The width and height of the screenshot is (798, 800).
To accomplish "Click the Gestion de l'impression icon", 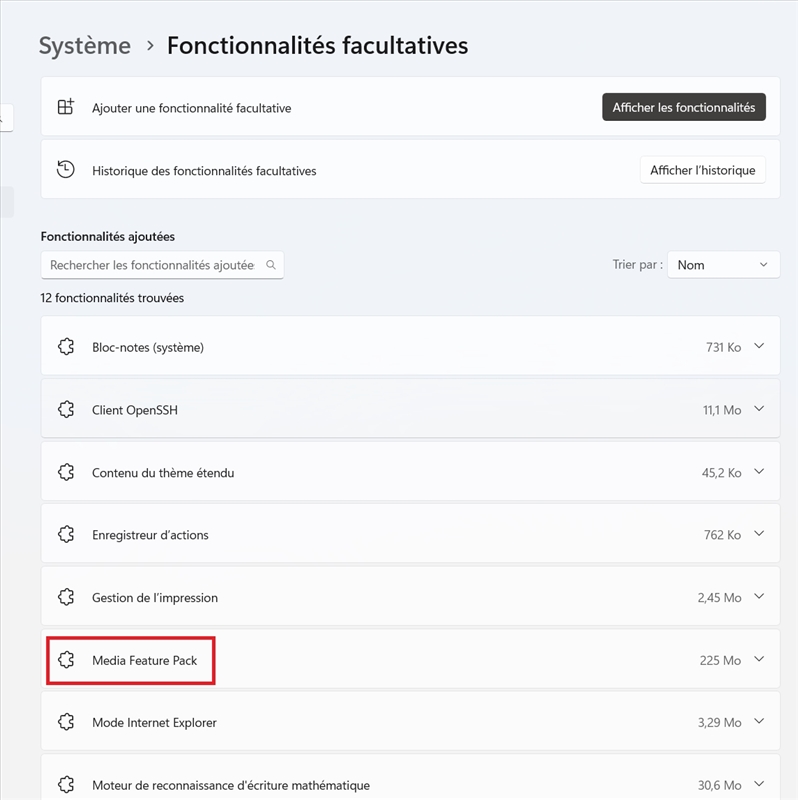I will 66,597.
